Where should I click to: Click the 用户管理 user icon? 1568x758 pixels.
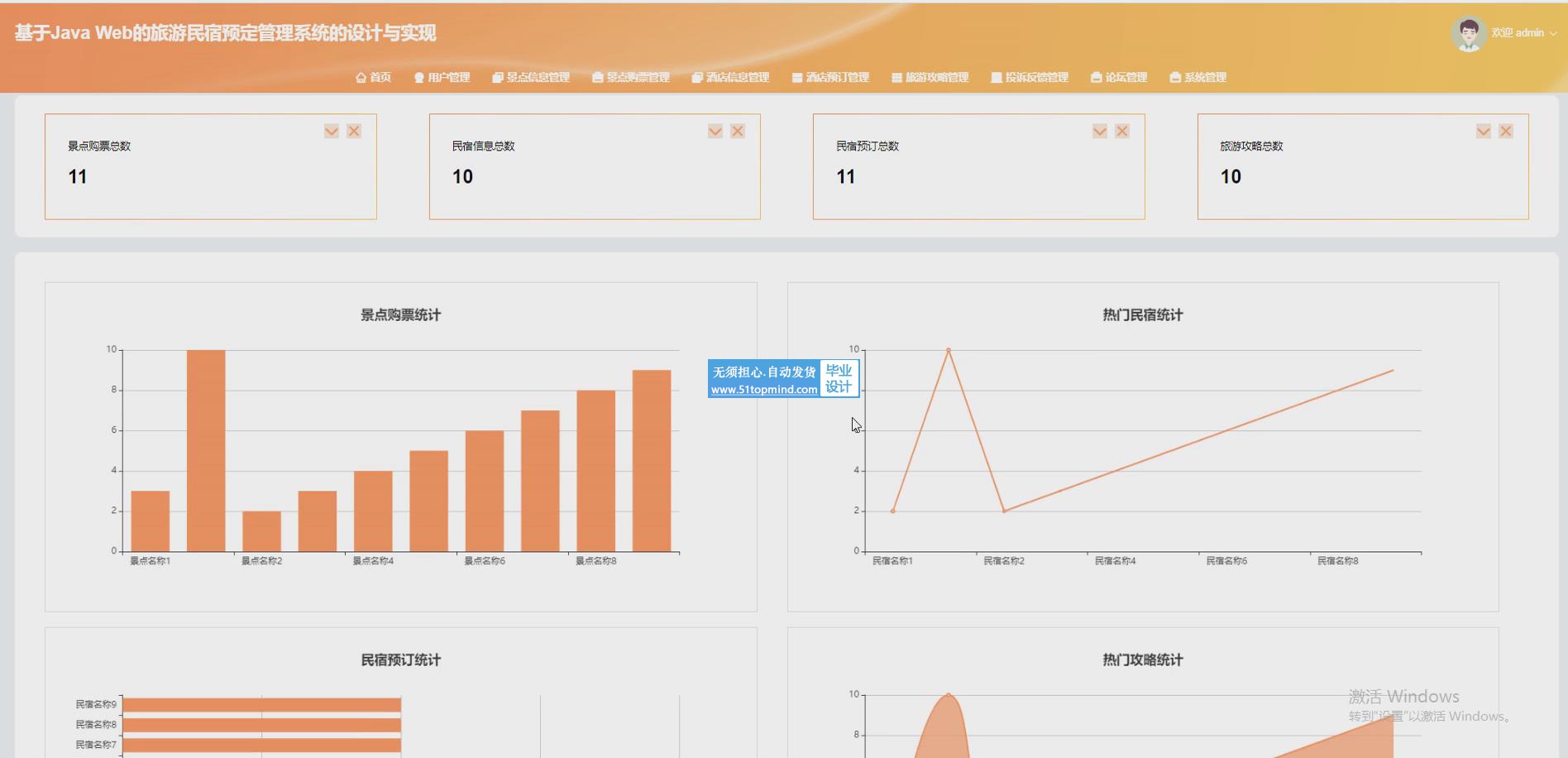tap(418, 78)
